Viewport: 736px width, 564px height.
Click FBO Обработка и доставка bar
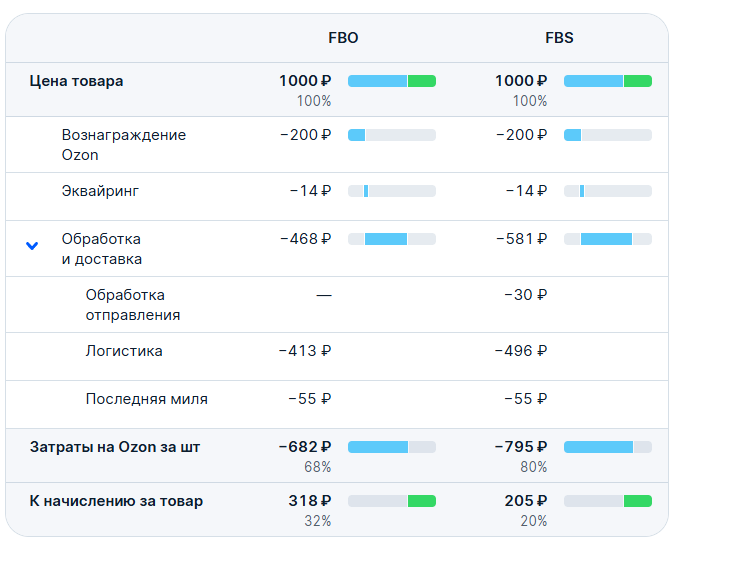(392, 239)
